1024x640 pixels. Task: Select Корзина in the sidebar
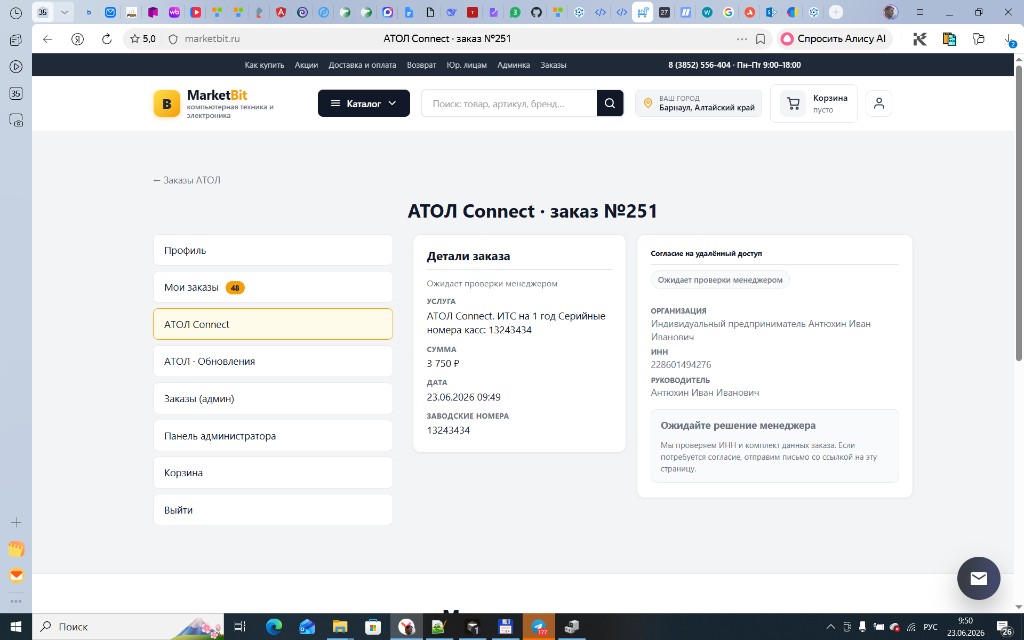click(x=273, y=472)
